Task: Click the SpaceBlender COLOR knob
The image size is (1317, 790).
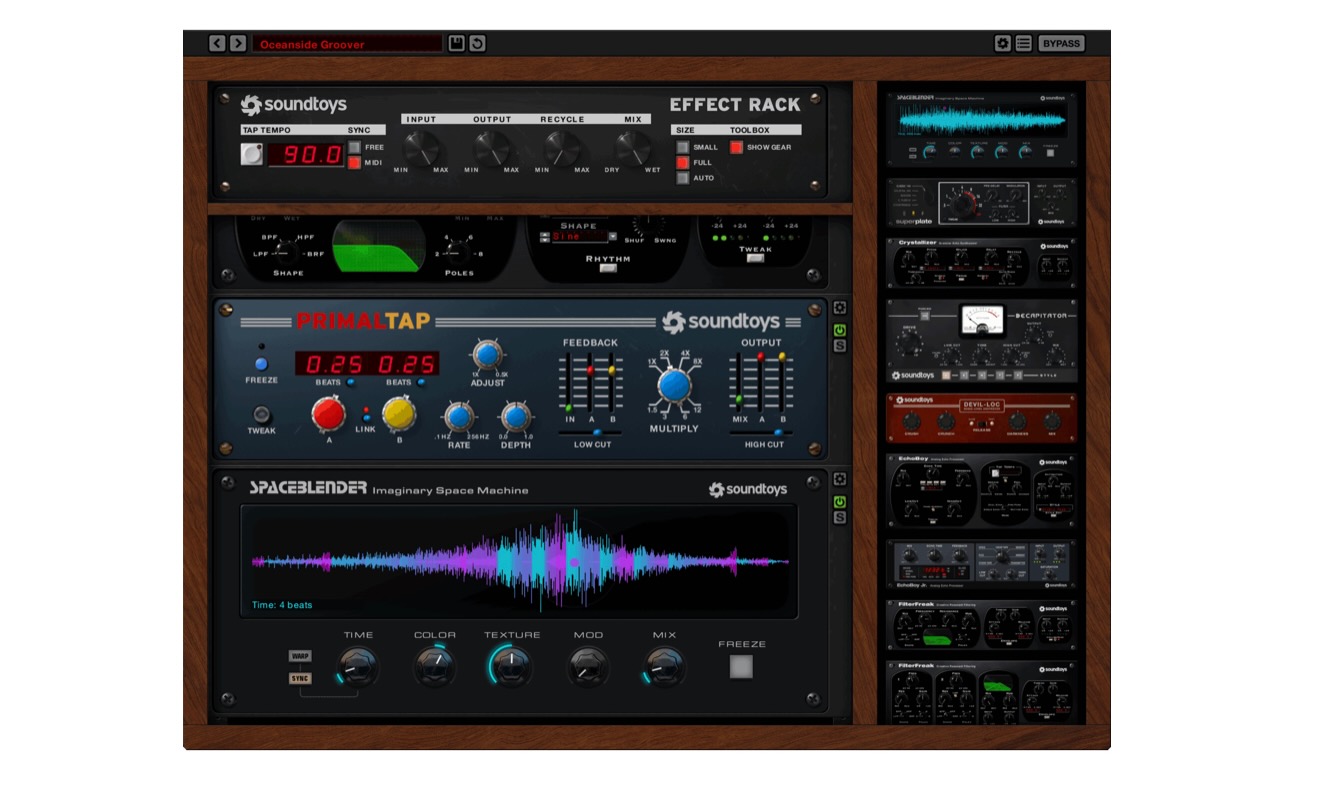Action: coord(435,666)
